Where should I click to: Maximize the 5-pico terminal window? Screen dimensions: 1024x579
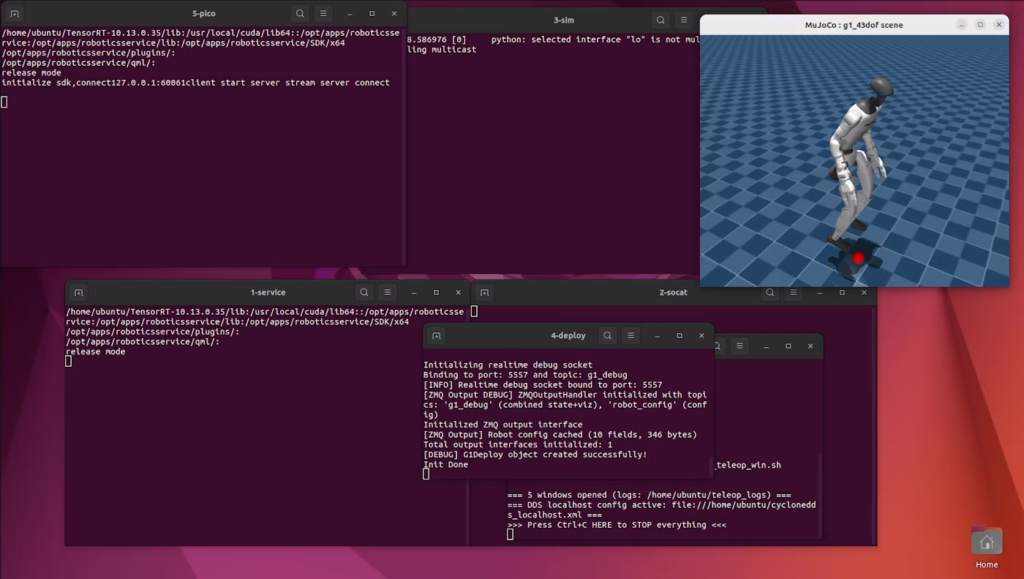click(372, 13)
